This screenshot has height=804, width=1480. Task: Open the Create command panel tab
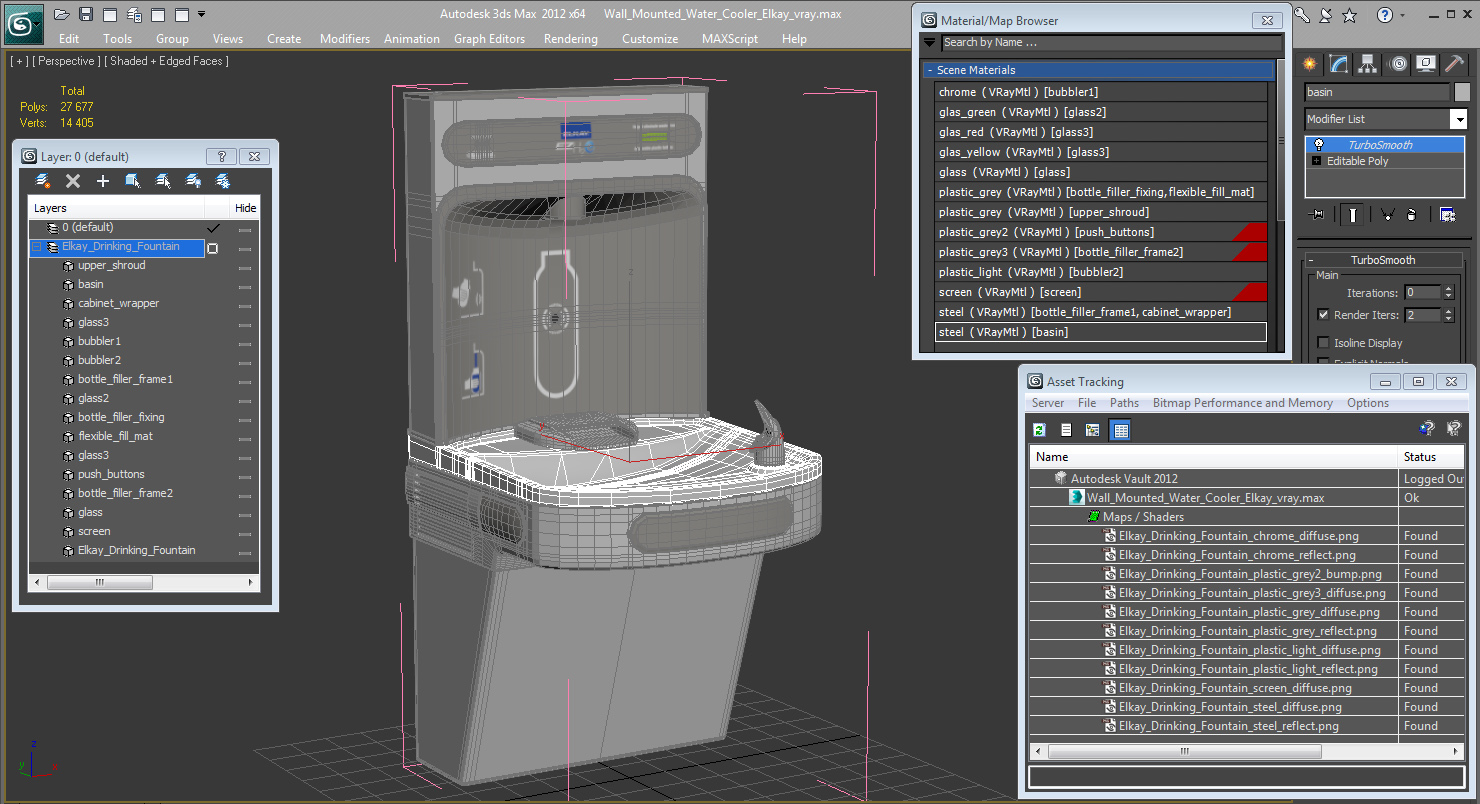click(x=1310, y=64)
